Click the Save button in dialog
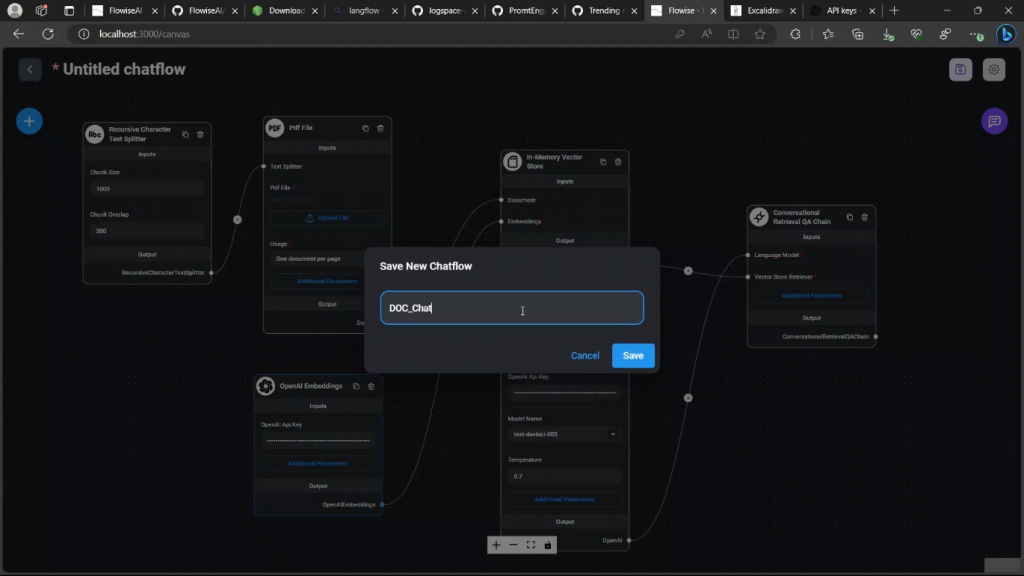 pyautogui.click(x=633, y=355)
